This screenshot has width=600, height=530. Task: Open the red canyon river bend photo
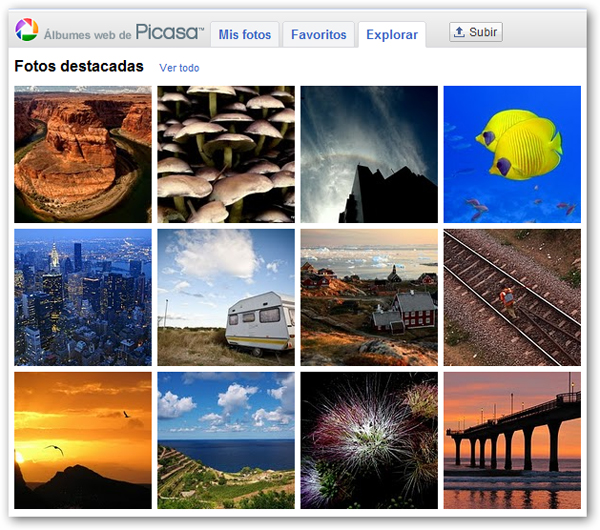[83, 154]
